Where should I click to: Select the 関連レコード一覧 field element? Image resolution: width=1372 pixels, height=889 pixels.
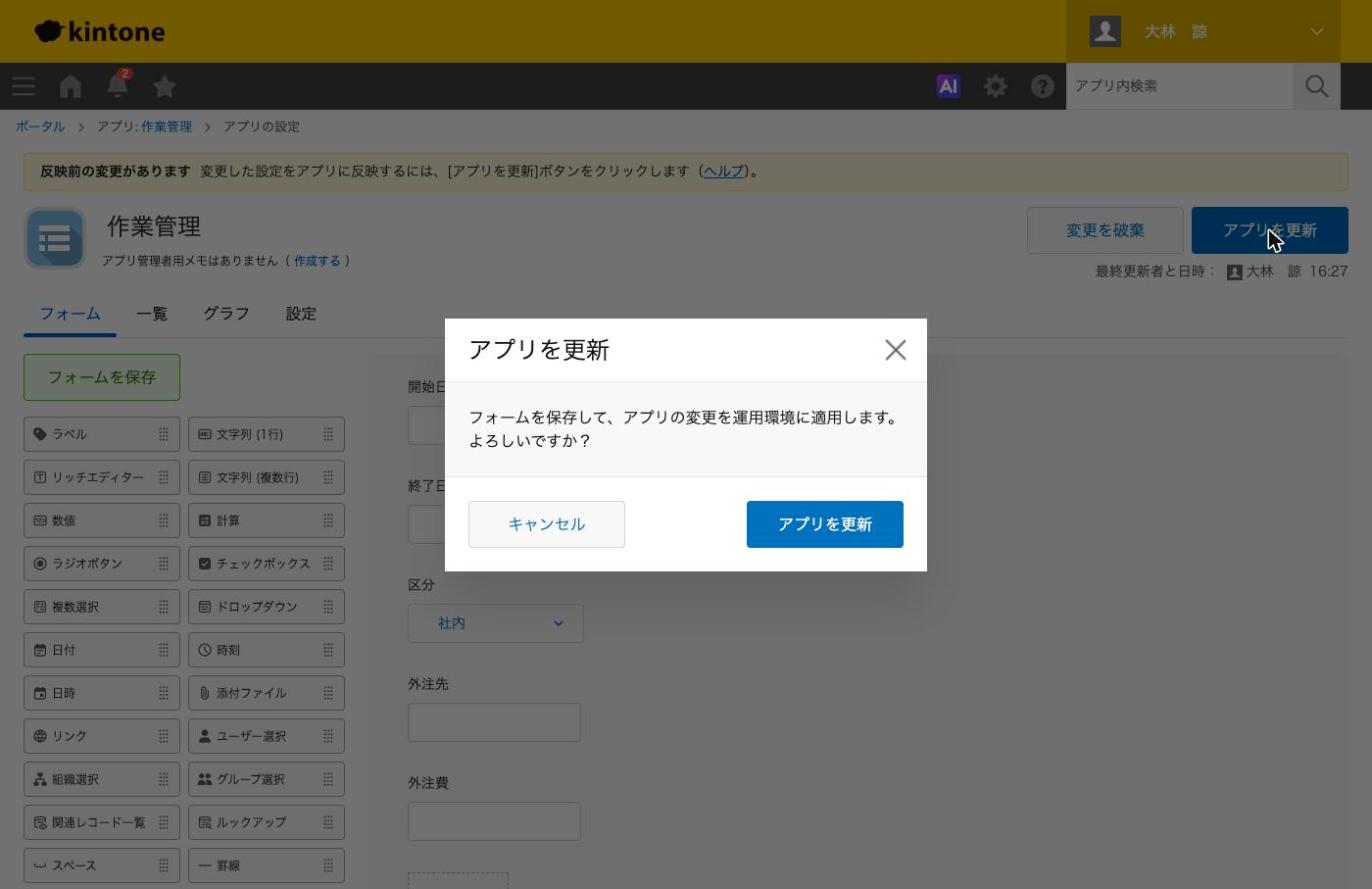point(102,821)
